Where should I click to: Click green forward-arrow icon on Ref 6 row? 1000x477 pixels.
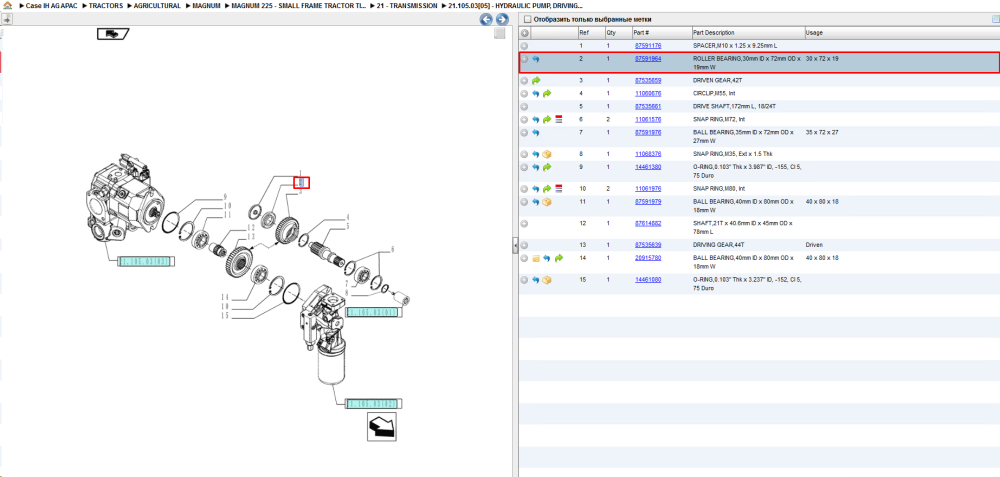tap(547, 119)
